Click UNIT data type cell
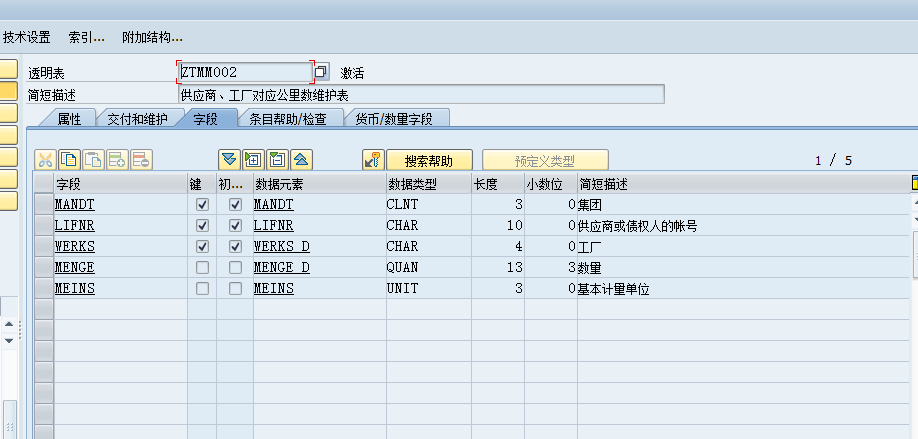Viewport: 918px width, 439px height. coord(429,289)
